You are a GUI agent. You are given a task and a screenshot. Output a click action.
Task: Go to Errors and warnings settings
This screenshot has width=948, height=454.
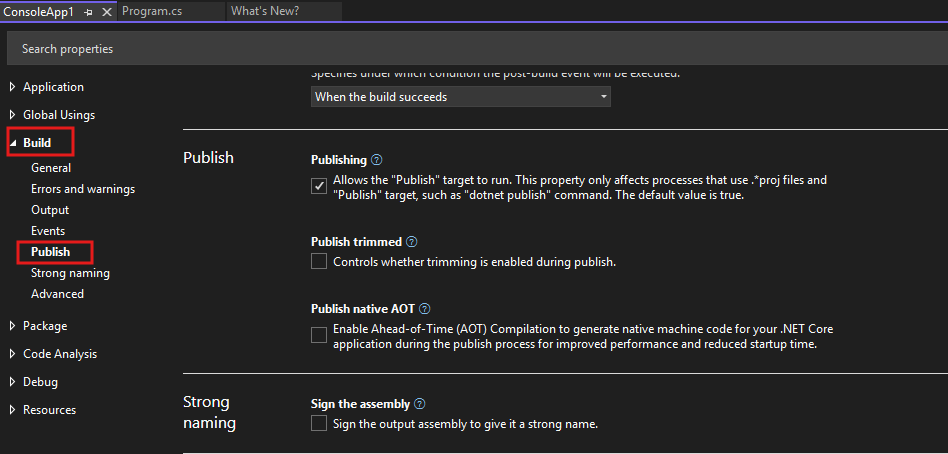pos(83,189)
